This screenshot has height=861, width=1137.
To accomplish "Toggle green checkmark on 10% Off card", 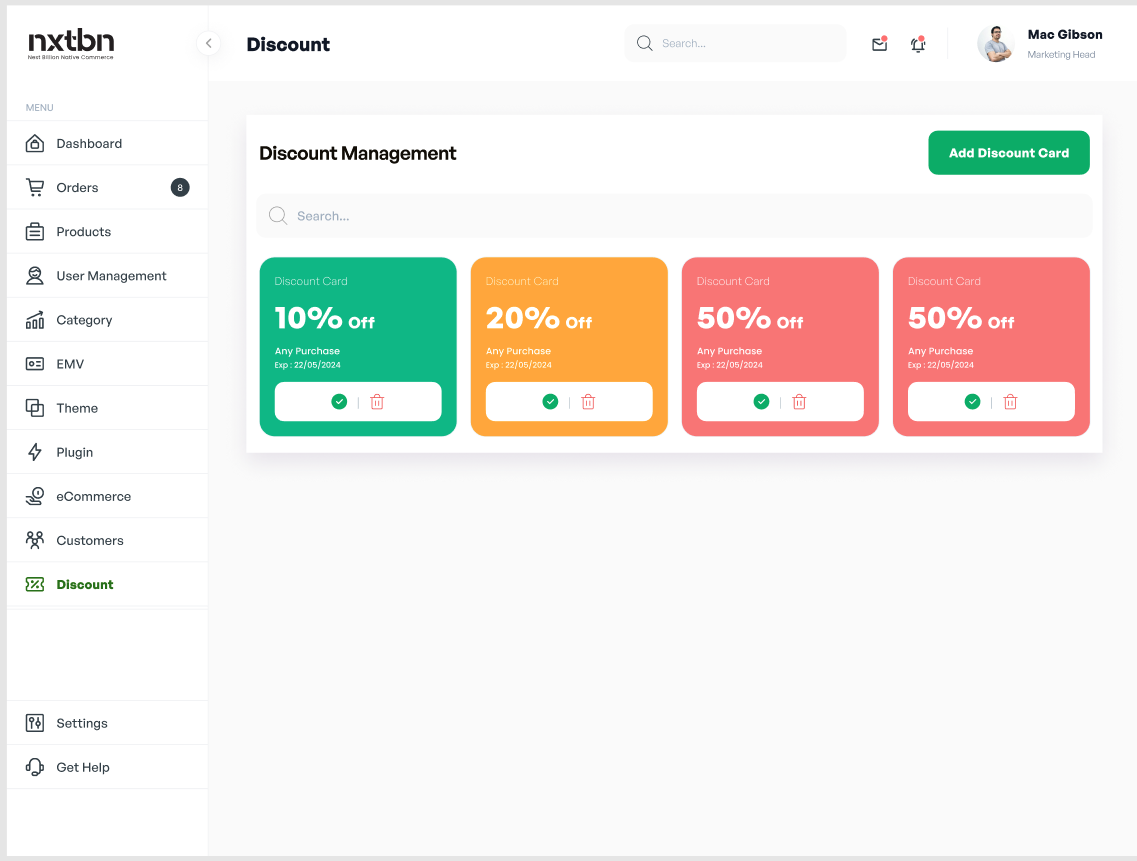I will point(339,402).
